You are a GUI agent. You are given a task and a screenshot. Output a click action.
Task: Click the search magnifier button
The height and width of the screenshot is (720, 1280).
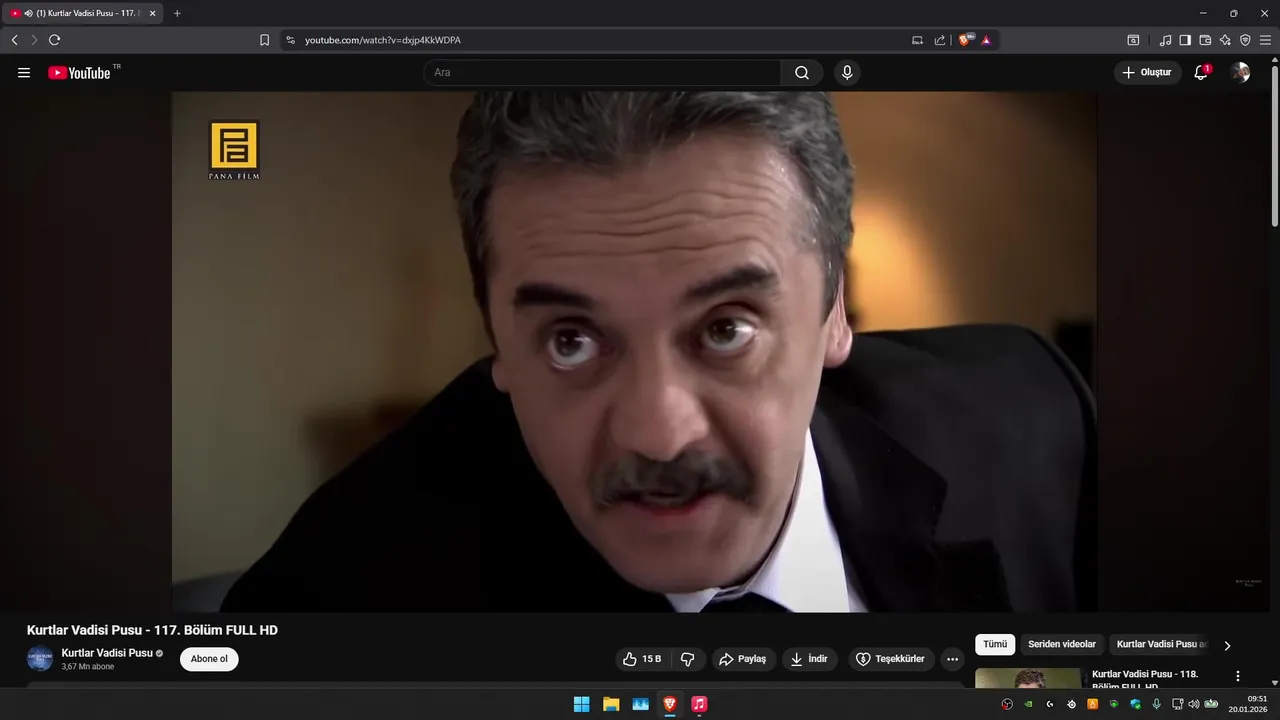(802, 73)
